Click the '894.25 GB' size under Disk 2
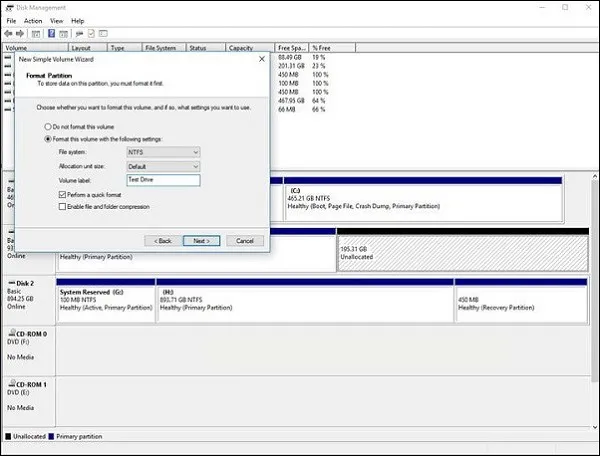This screenshot has width=600, height=456. pyautogui.click(x=20, y=299)
